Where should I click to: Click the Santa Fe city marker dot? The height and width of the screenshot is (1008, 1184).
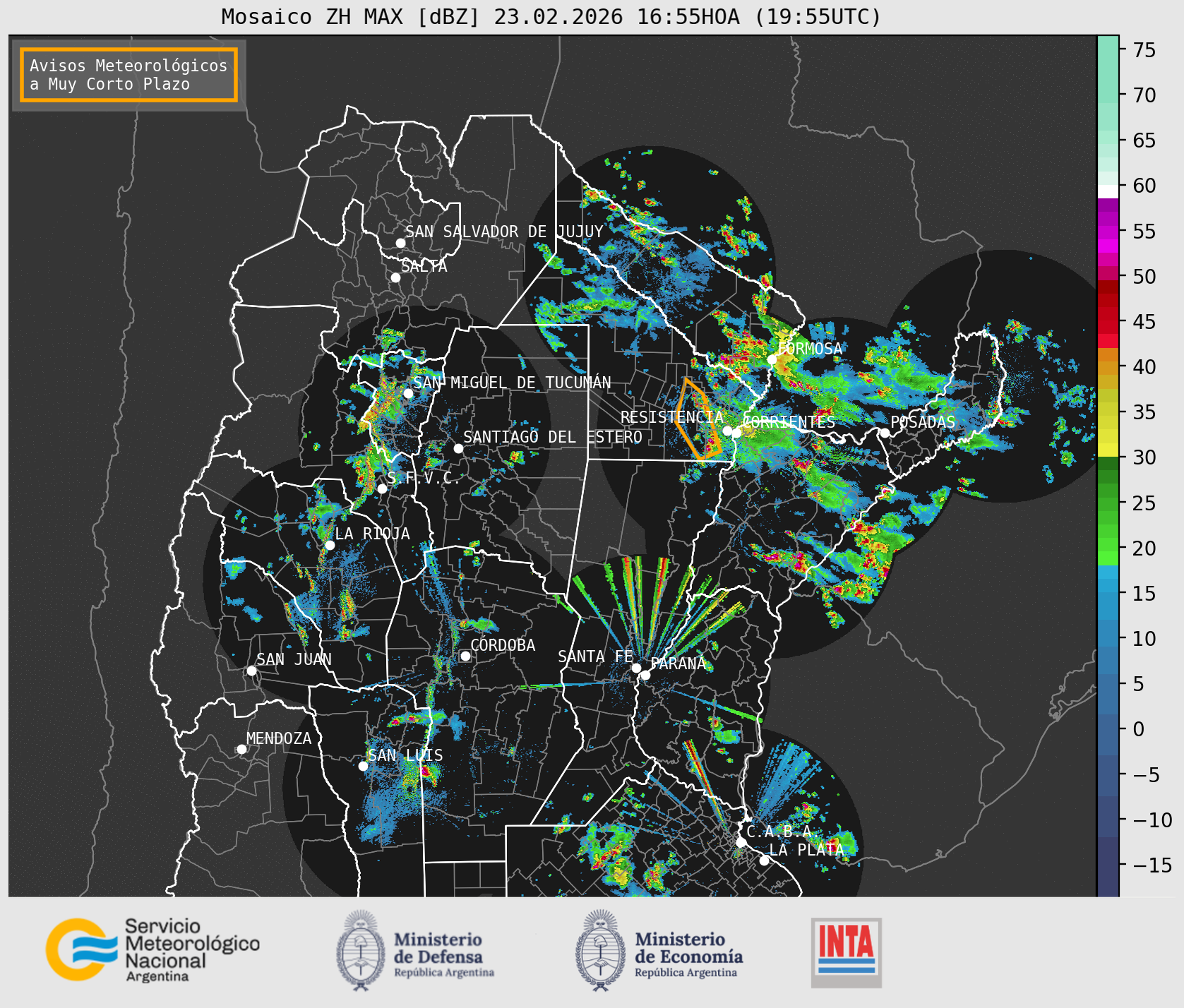636,668
